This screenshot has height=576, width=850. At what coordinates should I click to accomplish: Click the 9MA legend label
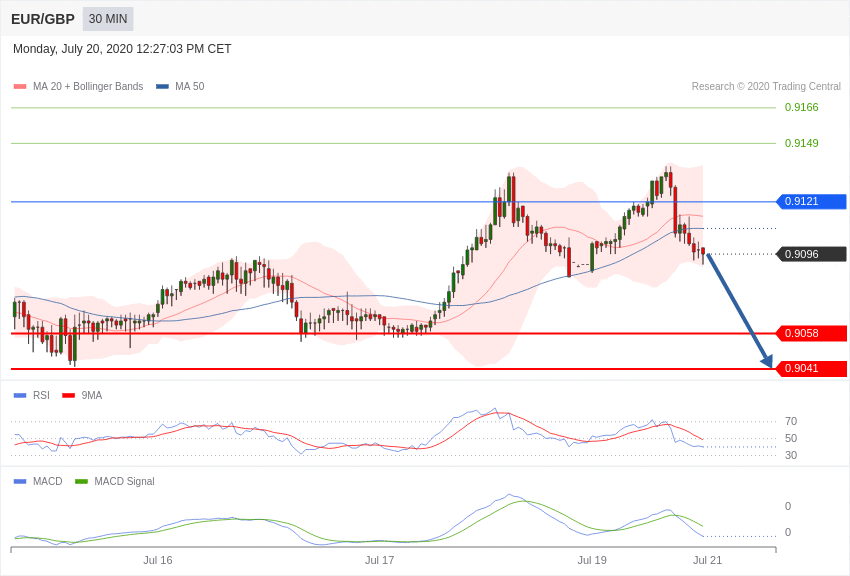92,396
